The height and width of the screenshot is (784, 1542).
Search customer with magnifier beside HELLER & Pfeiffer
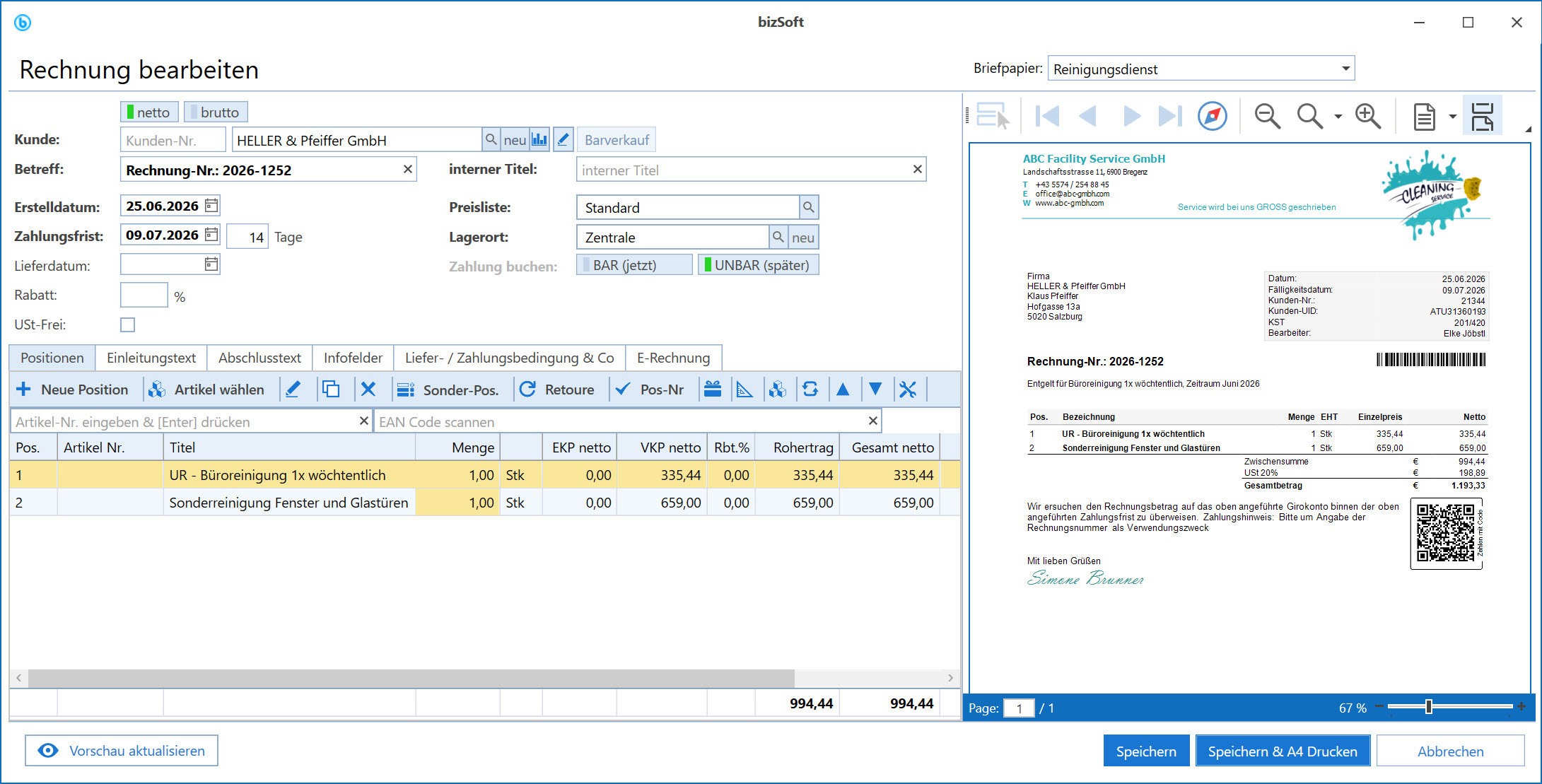click(x=491, y=140)
